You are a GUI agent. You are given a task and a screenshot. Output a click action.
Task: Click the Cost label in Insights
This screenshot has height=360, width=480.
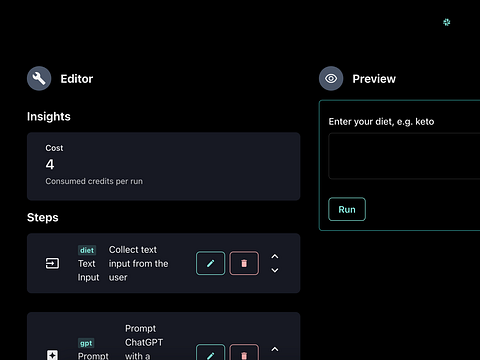(x=54, y=148)
